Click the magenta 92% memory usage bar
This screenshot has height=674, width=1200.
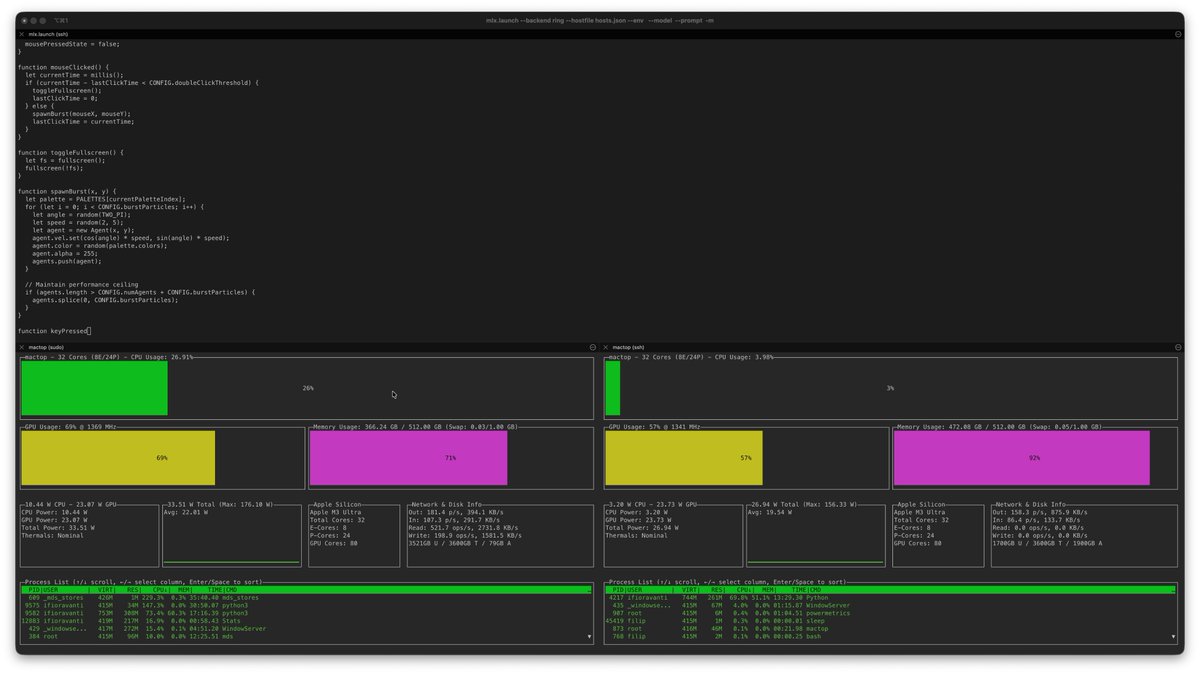pyautogui.click(x=1021, y=458)
